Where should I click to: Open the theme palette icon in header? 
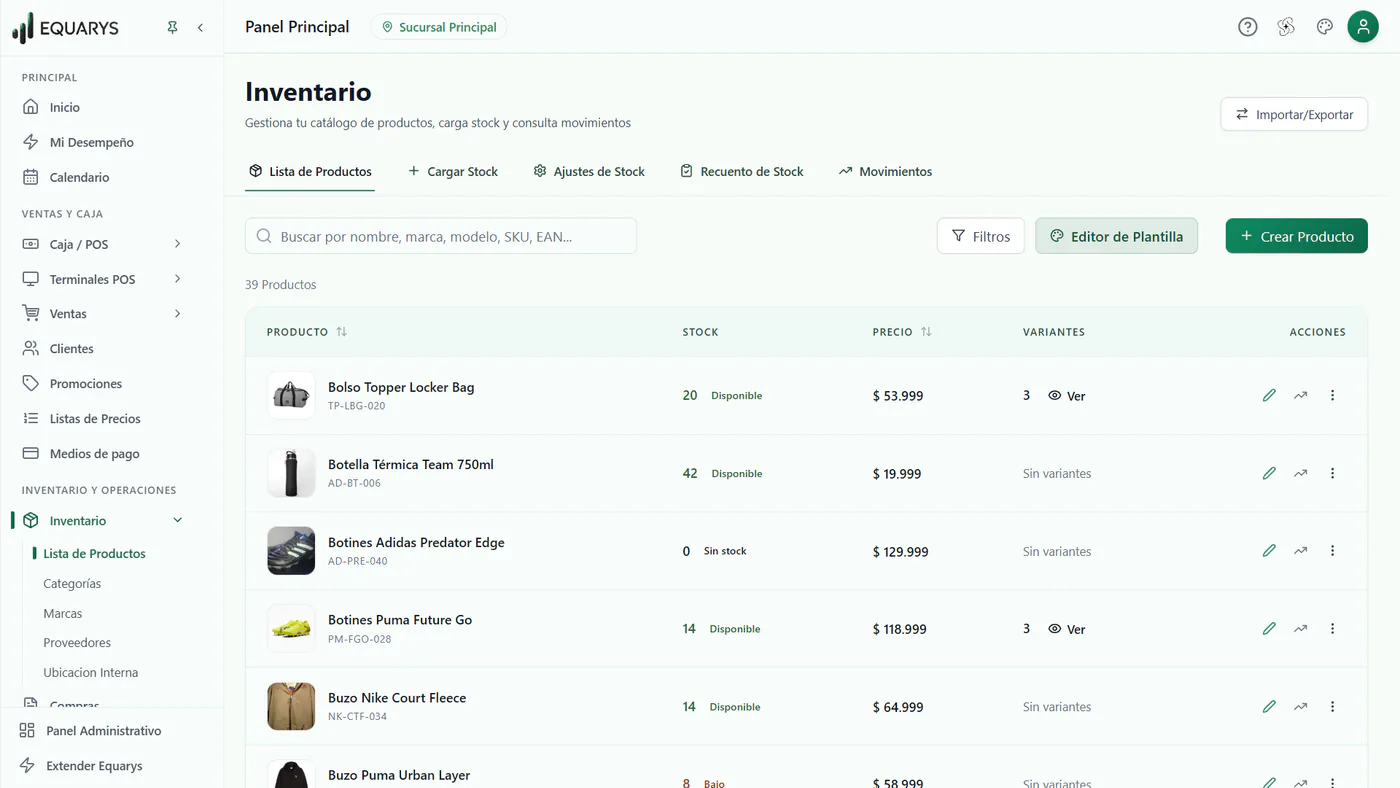pos(1325,27)
